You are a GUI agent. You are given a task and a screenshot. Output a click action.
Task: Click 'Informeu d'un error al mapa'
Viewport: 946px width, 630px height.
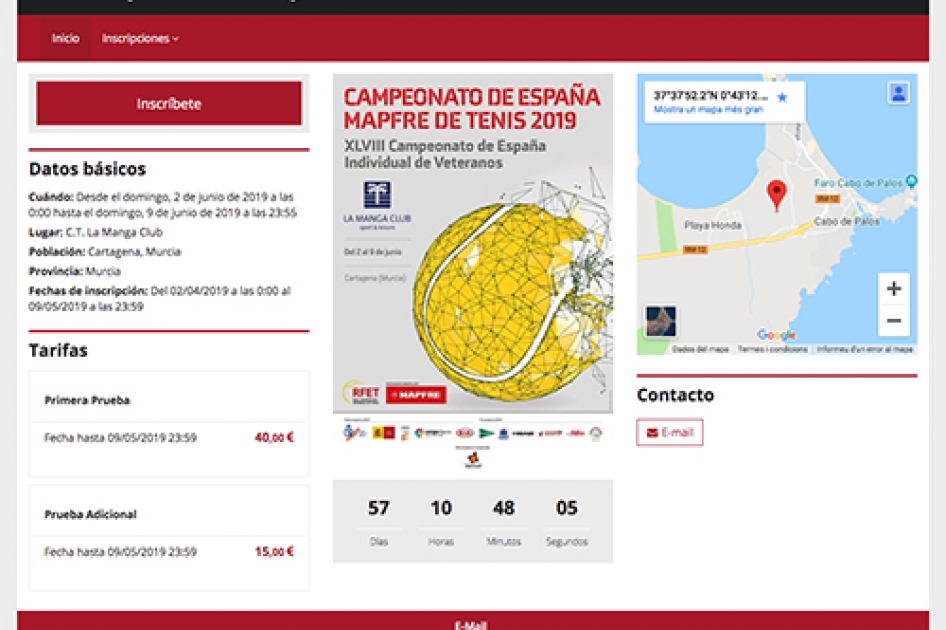coord(865,349)
